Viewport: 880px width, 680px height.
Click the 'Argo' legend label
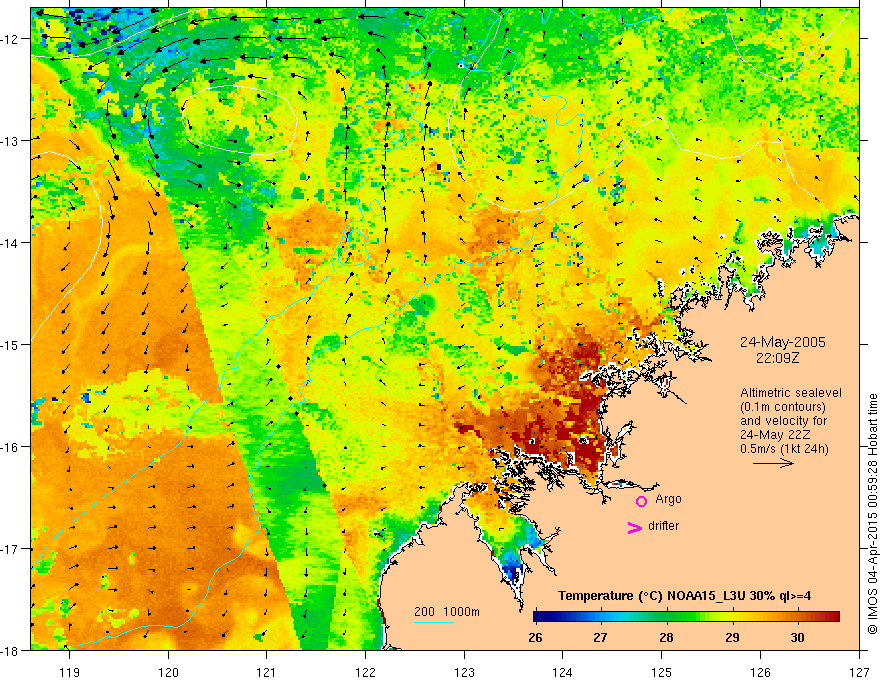pyautogui.click(x=668, y=499)
